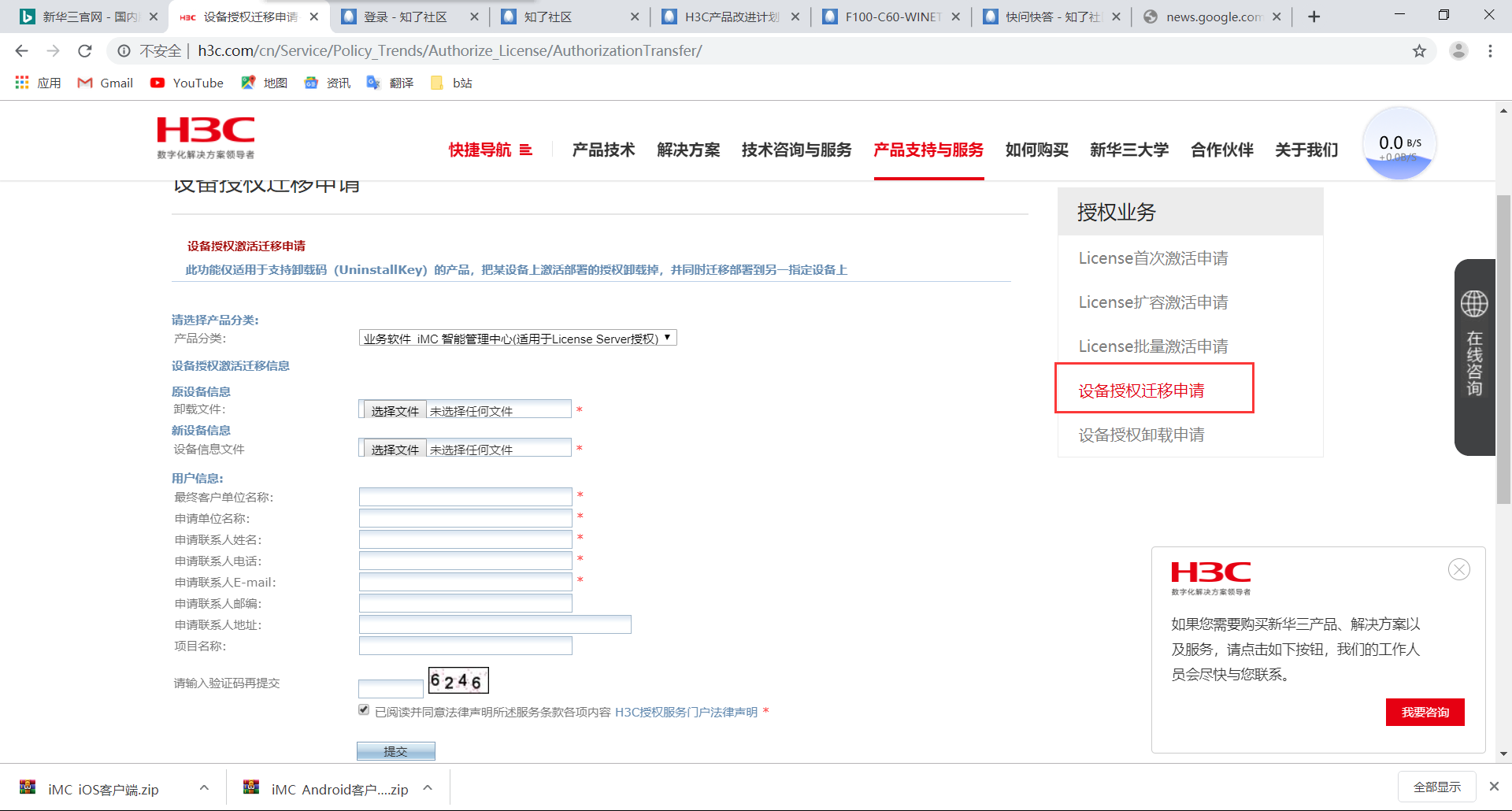Open the 产品技术 nav menu
The image size is (1512, 811).
[603, 150]
